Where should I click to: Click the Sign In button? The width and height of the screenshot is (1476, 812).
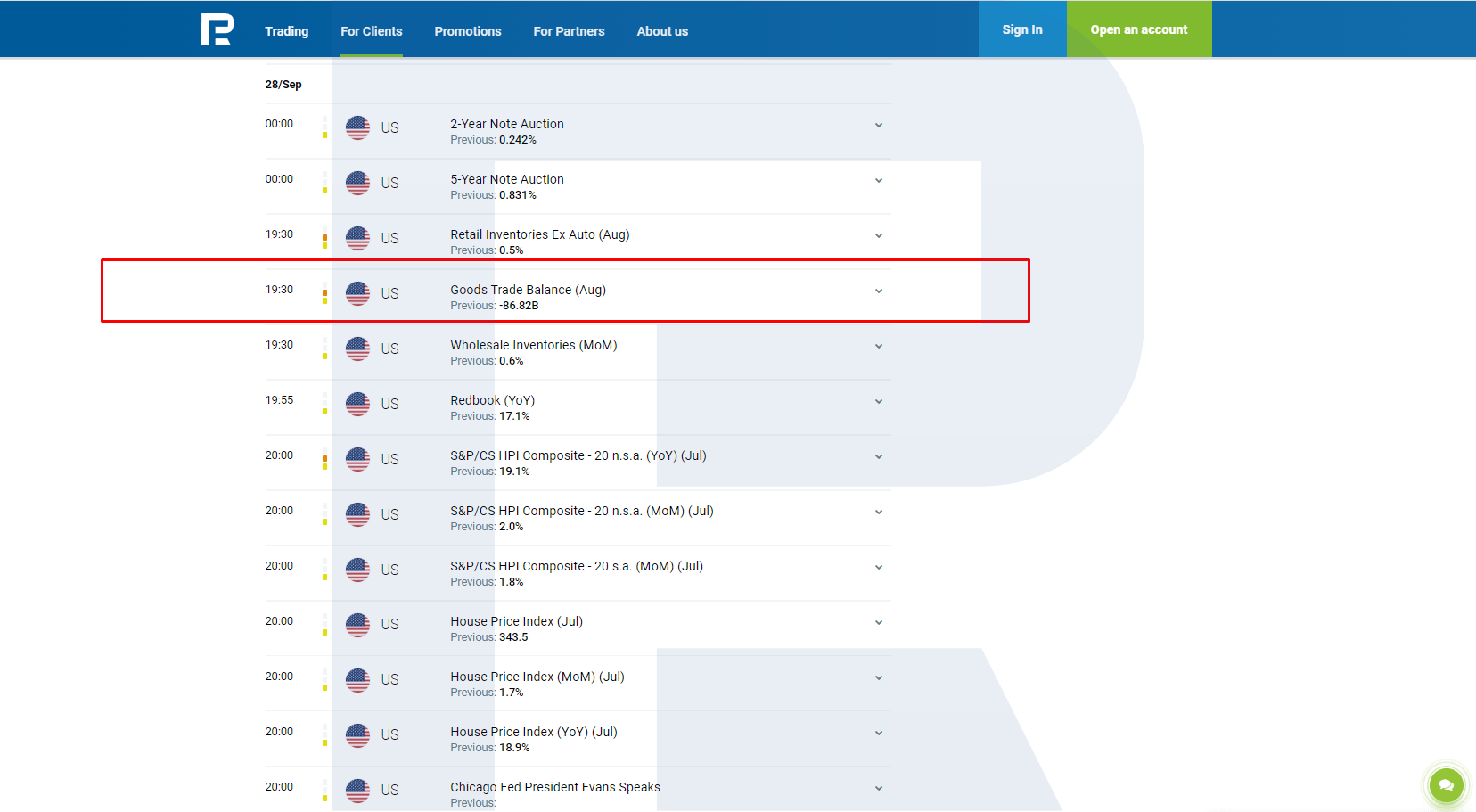[x=1022, y=29]
